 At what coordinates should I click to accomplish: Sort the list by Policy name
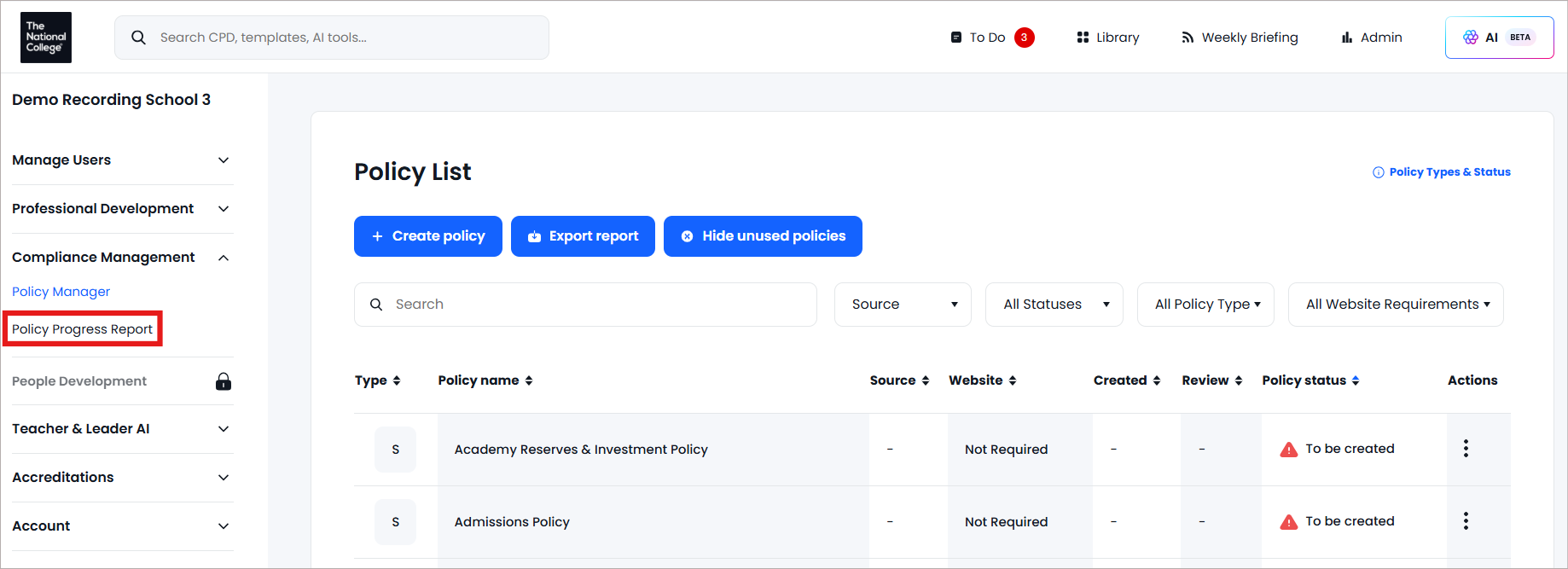click(485, 380)
